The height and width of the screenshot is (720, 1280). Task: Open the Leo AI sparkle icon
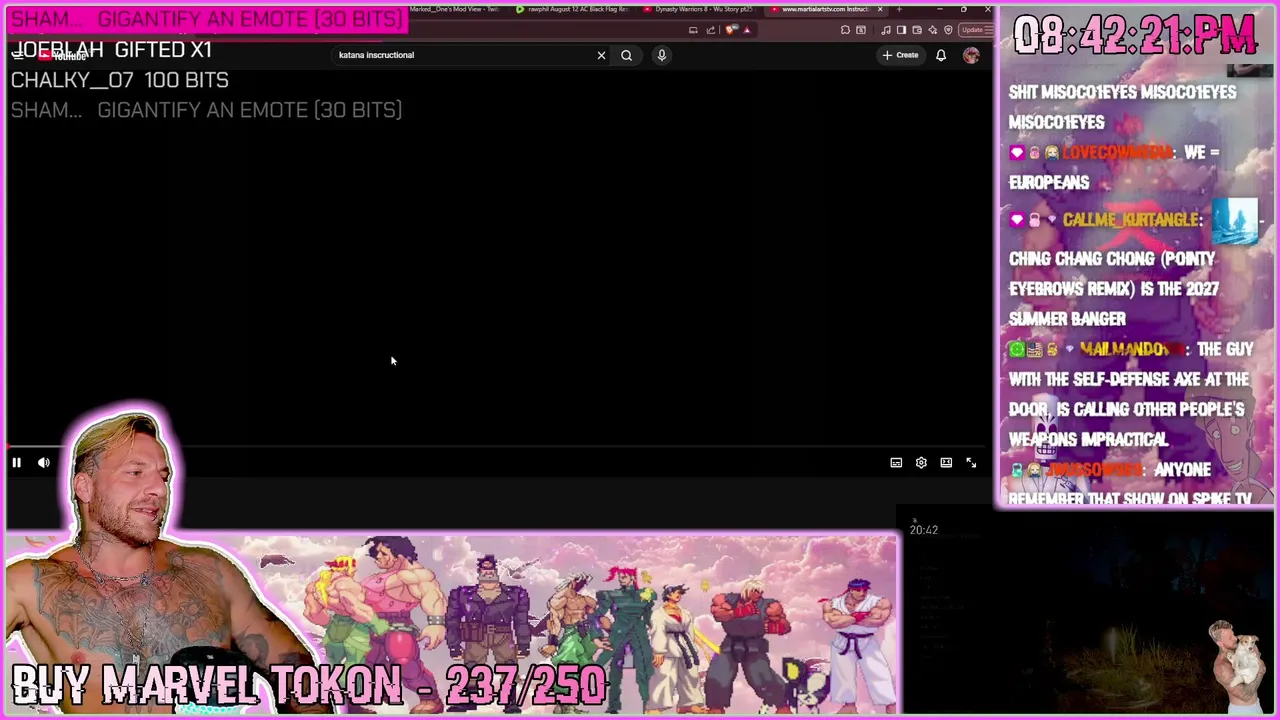point(933,30)
